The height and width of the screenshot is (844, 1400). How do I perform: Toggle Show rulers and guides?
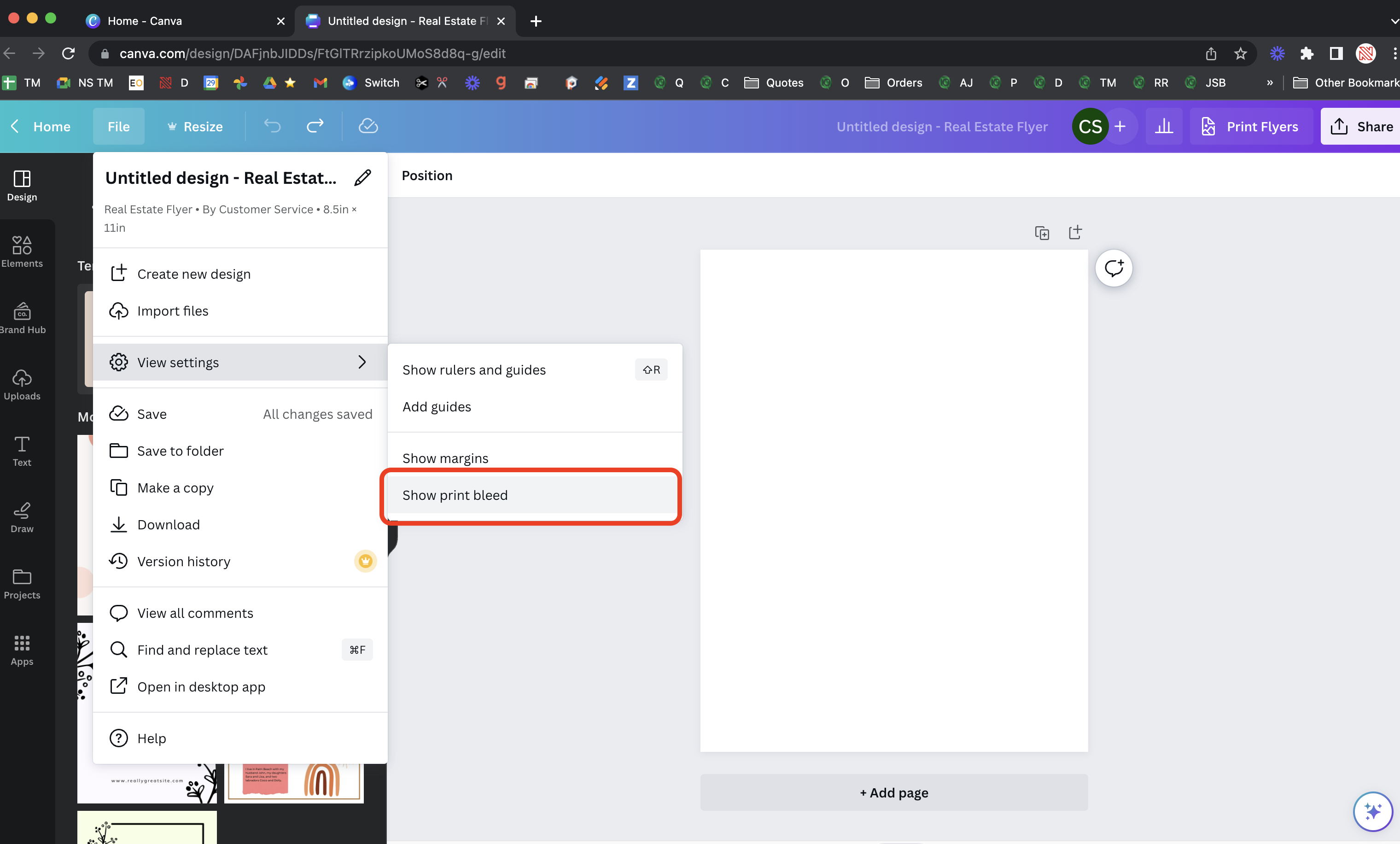tap(535, 370)
